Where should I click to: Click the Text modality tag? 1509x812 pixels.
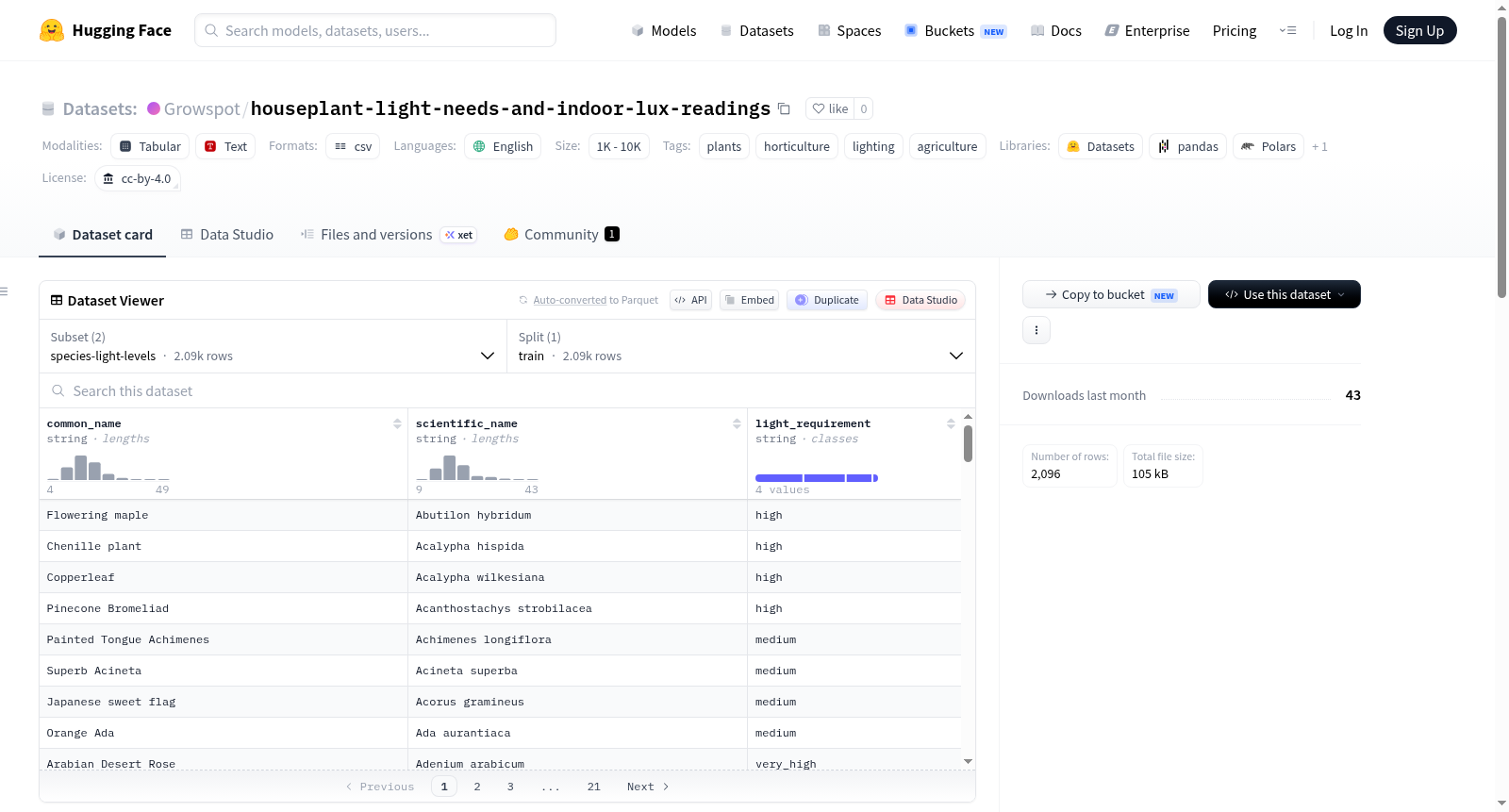225,146
